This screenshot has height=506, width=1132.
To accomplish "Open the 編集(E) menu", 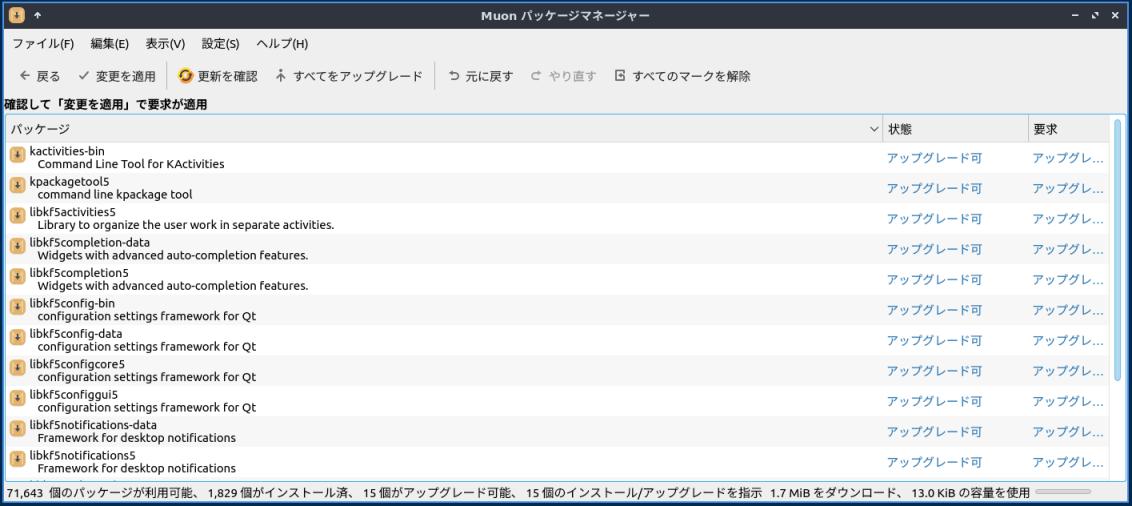I will (x=110, y=43).
